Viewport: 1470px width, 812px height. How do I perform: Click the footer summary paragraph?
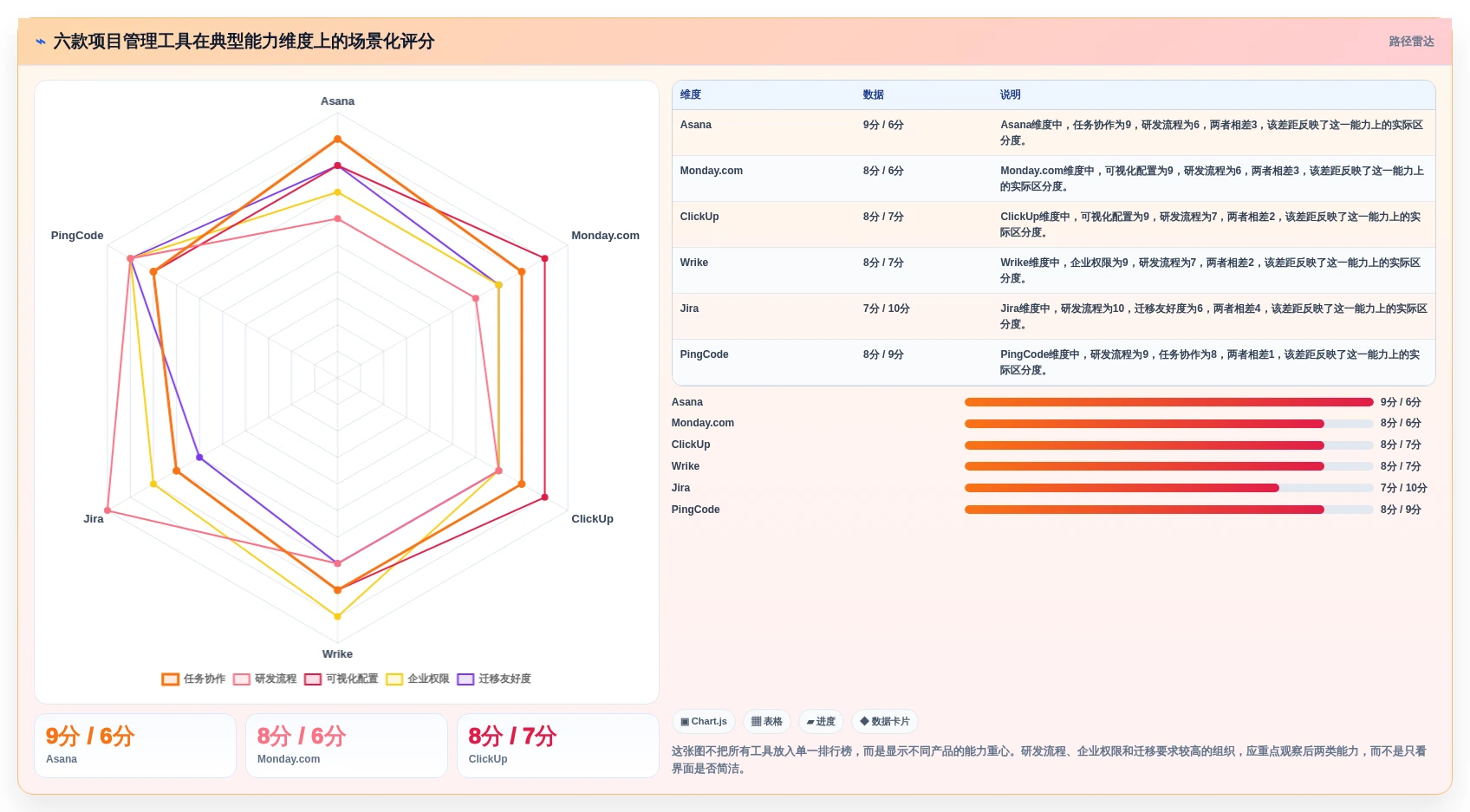tap(1050, 760)
